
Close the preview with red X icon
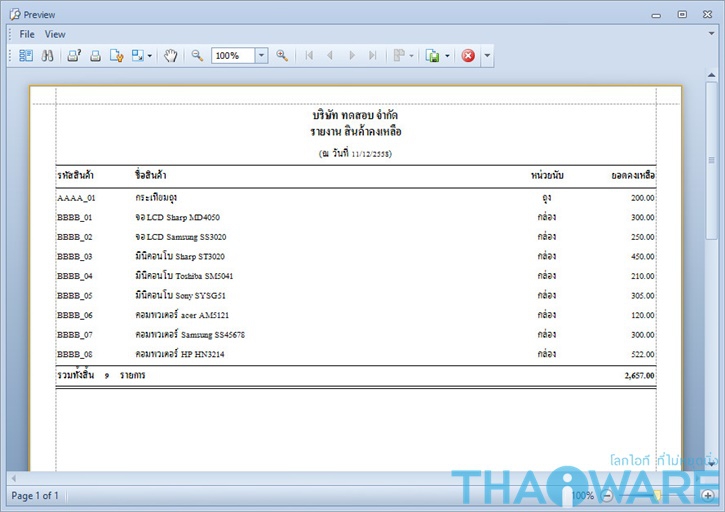click(x=468, y=56)
